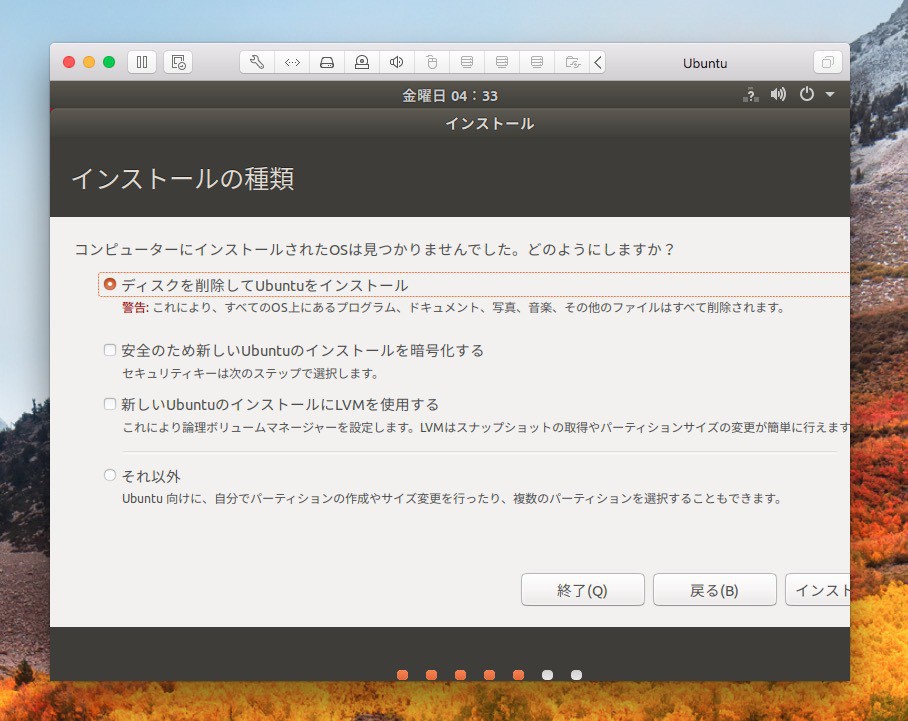This screenshot has height=721, width=908.
Task: Click the sound device icon in toolbar
Action: (397, 62)
